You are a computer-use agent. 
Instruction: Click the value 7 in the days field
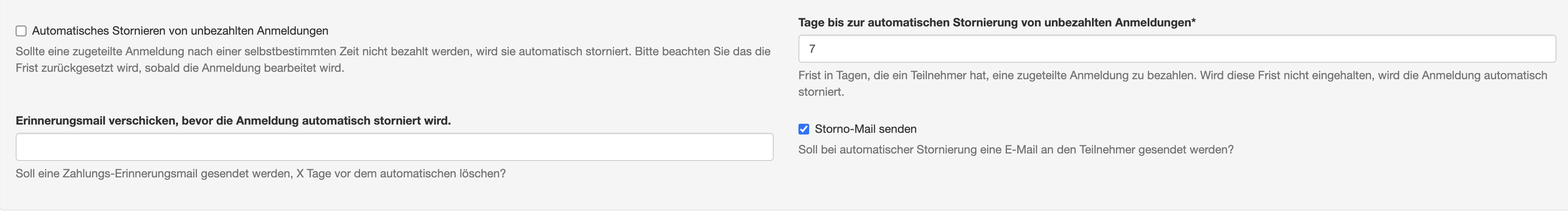coord(812,49)
